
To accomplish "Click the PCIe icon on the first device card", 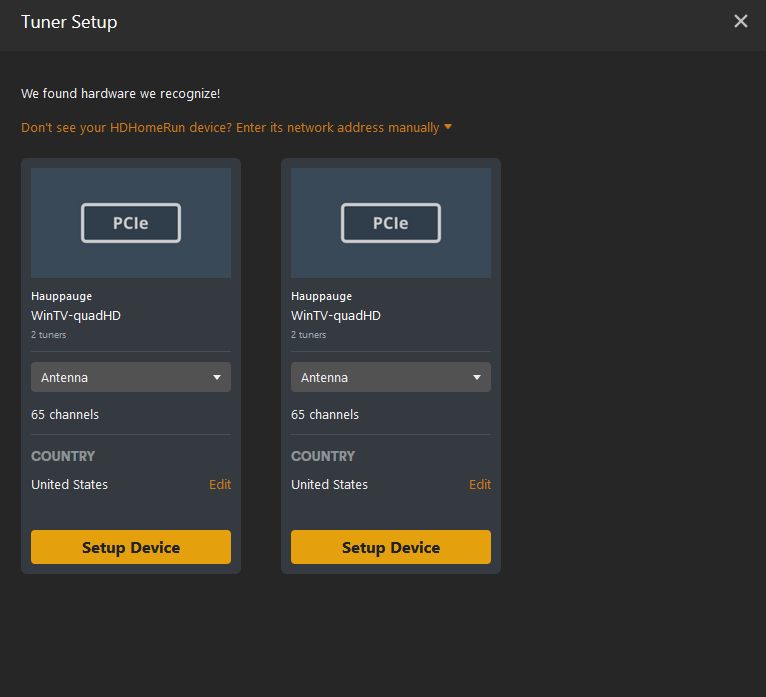I will tap(131, 223).
